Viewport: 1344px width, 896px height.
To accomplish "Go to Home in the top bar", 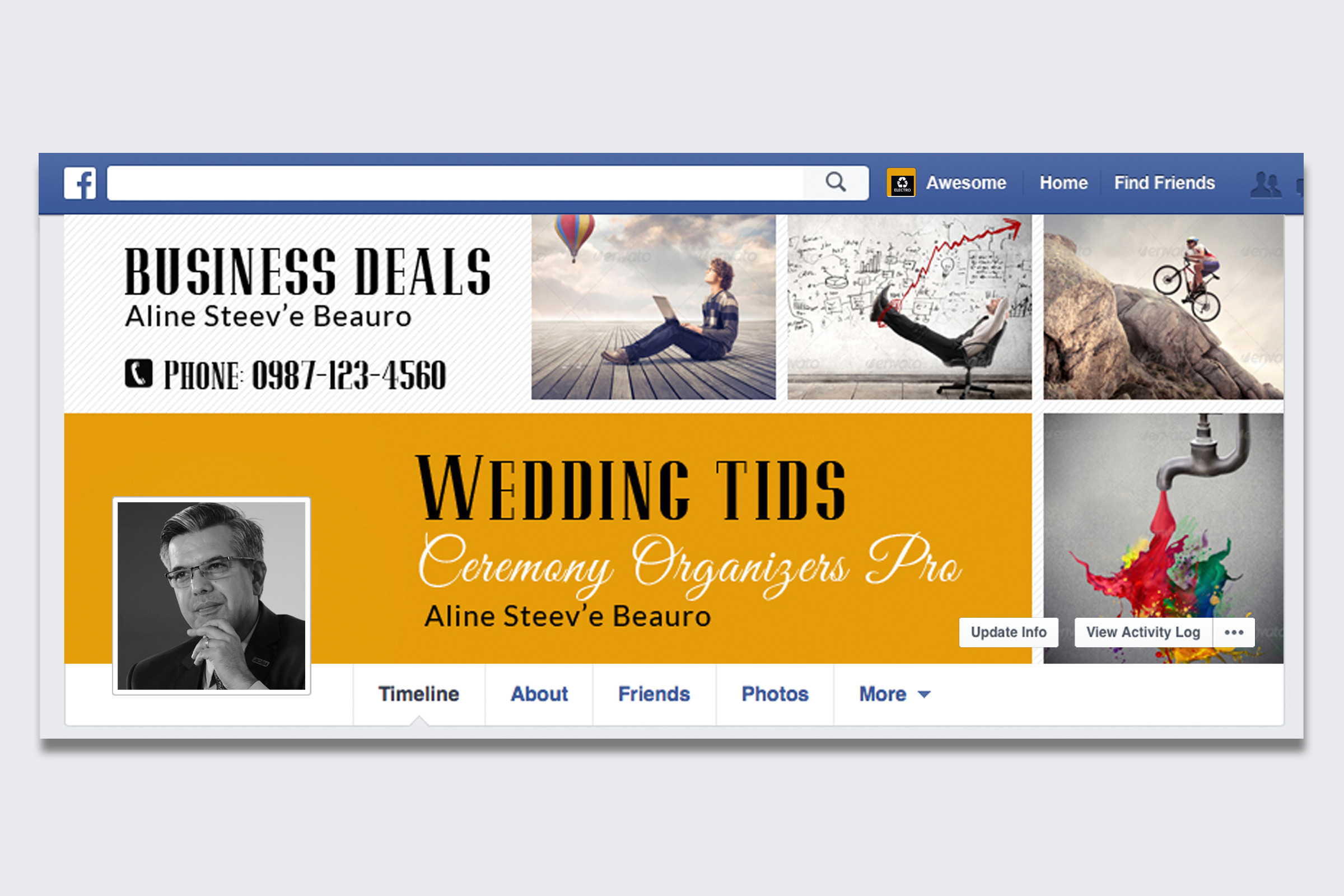I will click(1063, 183).
